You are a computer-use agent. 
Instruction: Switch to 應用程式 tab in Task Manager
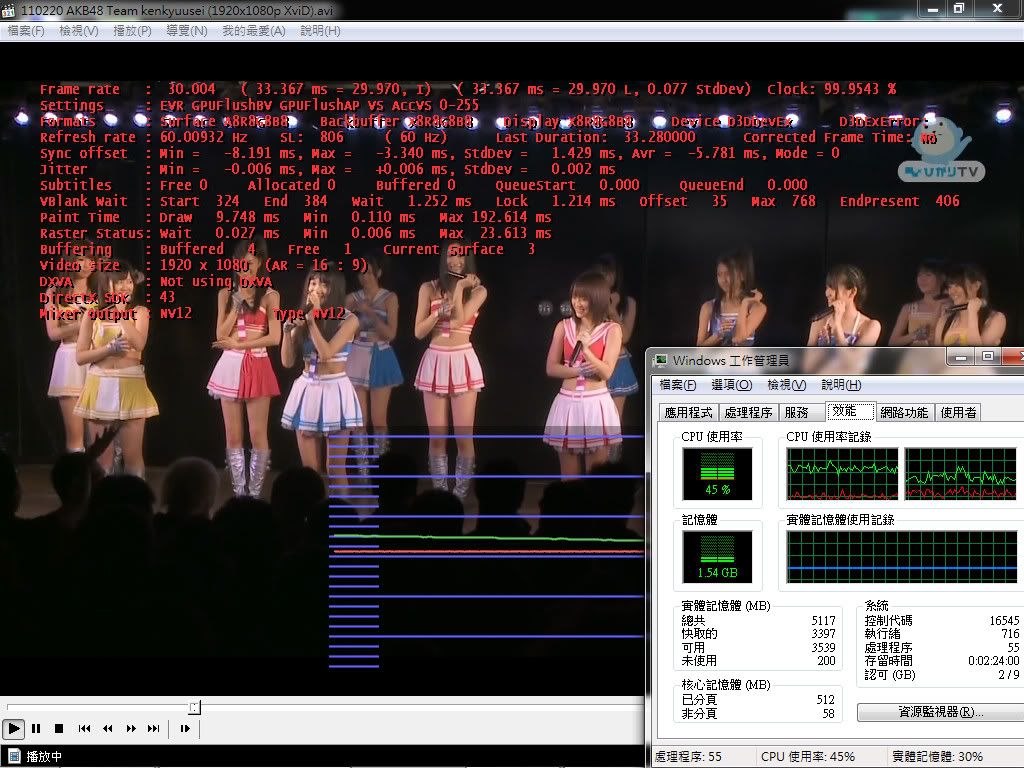(x=689, y=412)
